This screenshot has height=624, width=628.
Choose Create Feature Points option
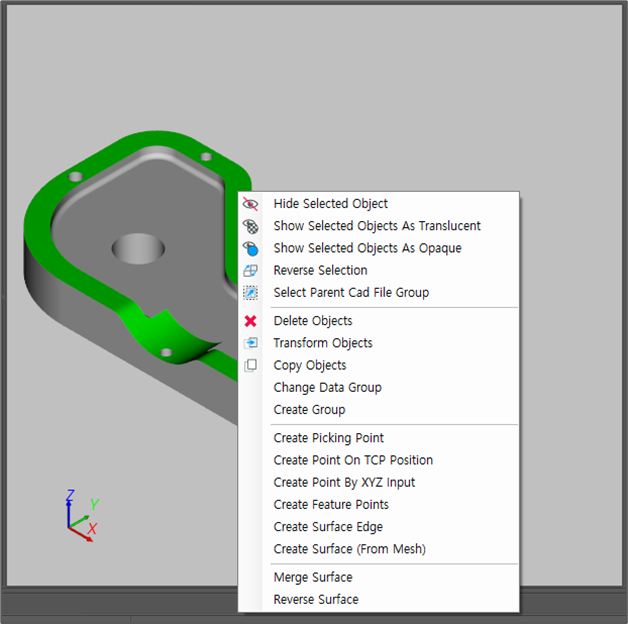coord(331,504)
